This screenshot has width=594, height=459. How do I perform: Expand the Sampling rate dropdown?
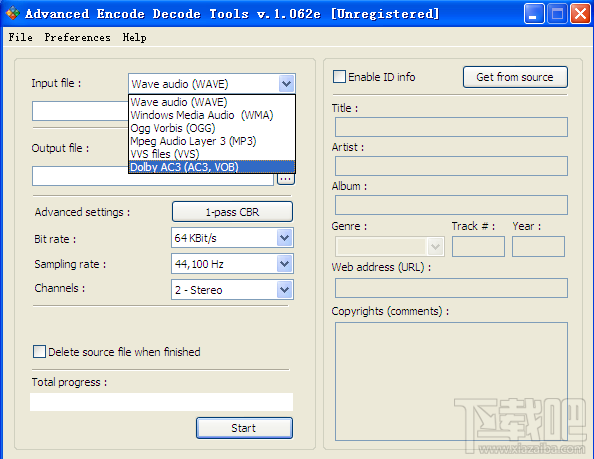click(x=284, y=264)
